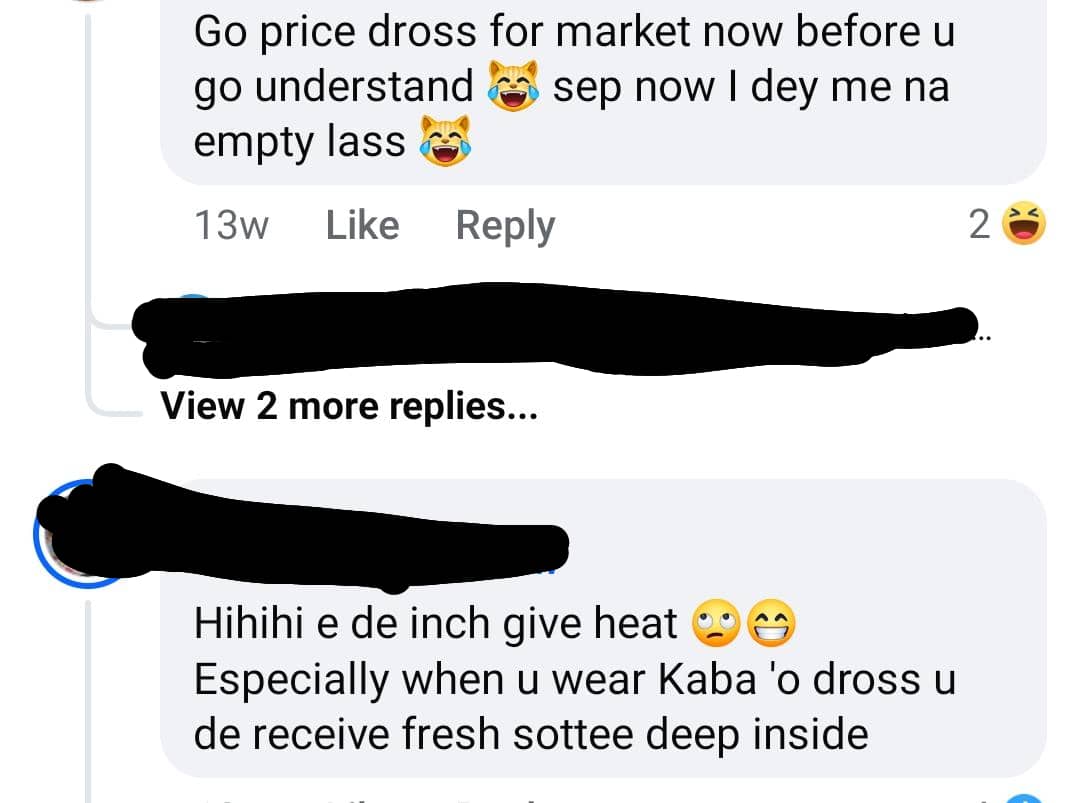Select the comment bubble "Hihihi e de inch give heat"

click(x=603, y=628)
